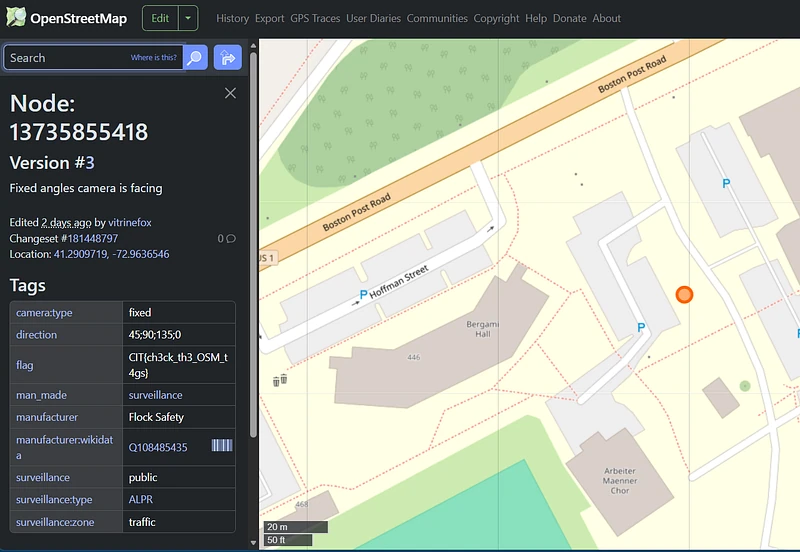Click the flag tag key
Screen dimensions: 800x552
pyautogui.click(x=24, y=365)
